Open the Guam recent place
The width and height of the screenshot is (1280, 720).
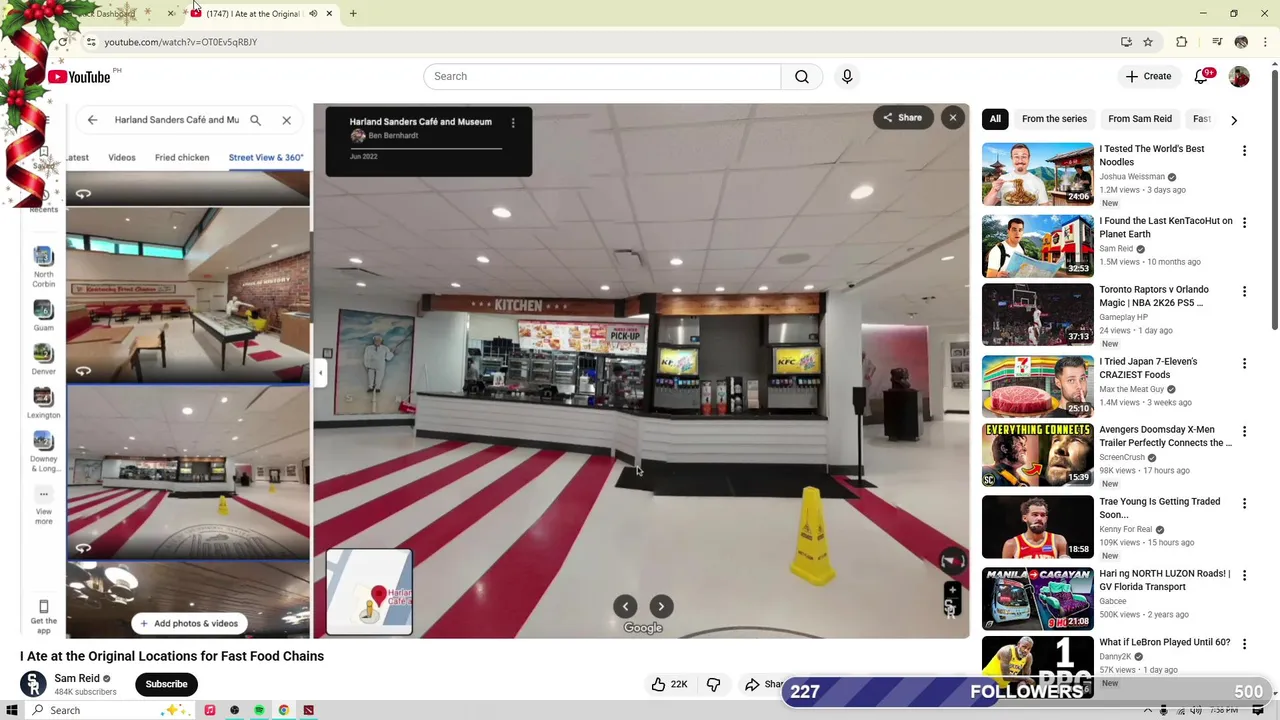coord(43,313)
